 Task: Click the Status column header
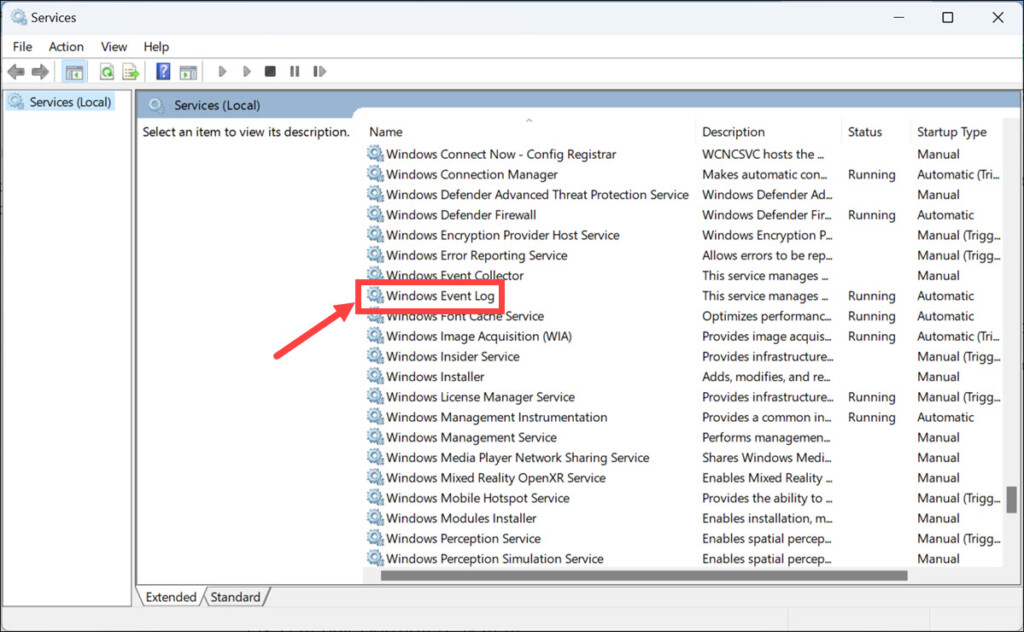[865, 132]
